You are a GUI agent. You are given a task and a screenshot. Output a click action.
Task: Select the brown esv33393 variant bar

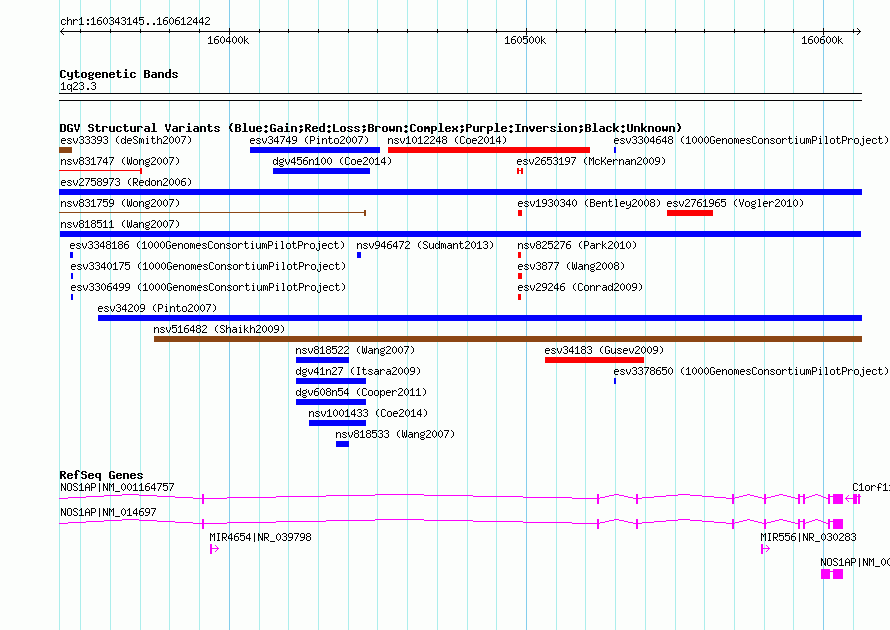point(66,150)
